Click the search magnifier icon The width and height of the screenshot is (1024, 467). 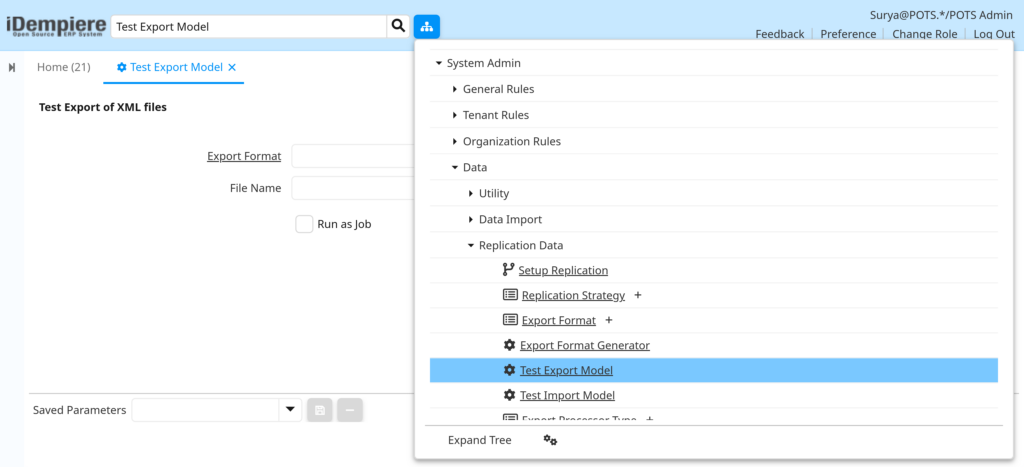click(x=398, y=26)
